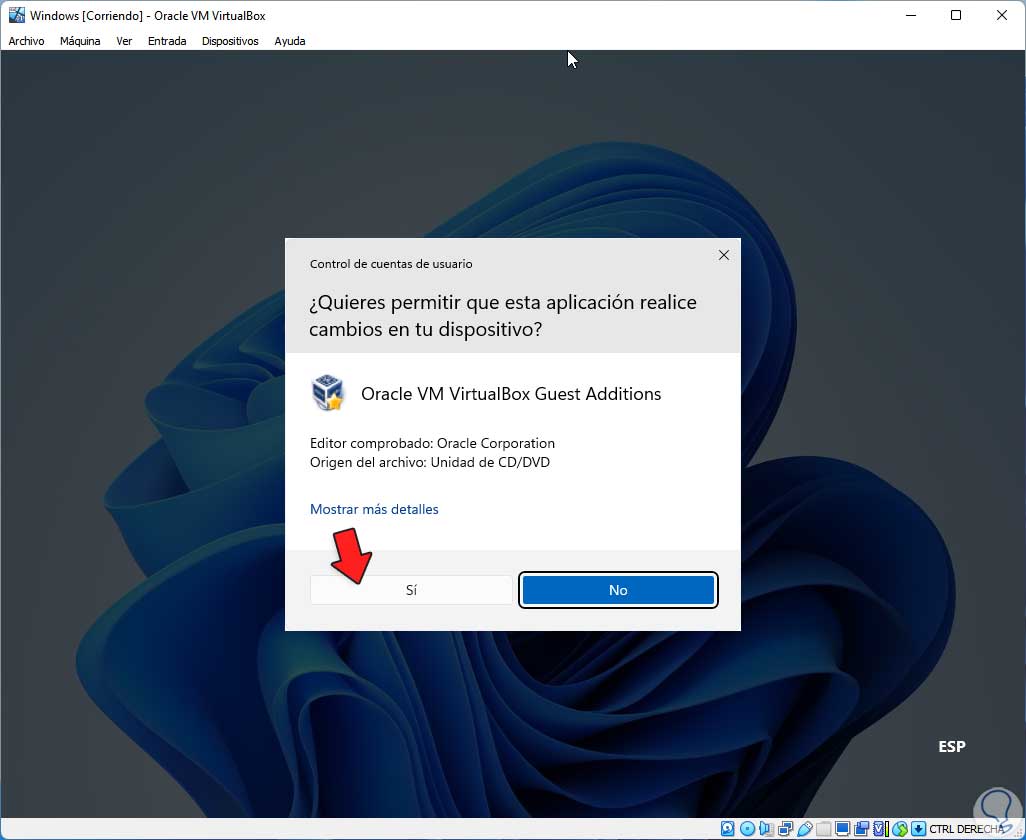Open the Ayuda menu
This screenshot has width=1026, height=840.
[290, 41]
